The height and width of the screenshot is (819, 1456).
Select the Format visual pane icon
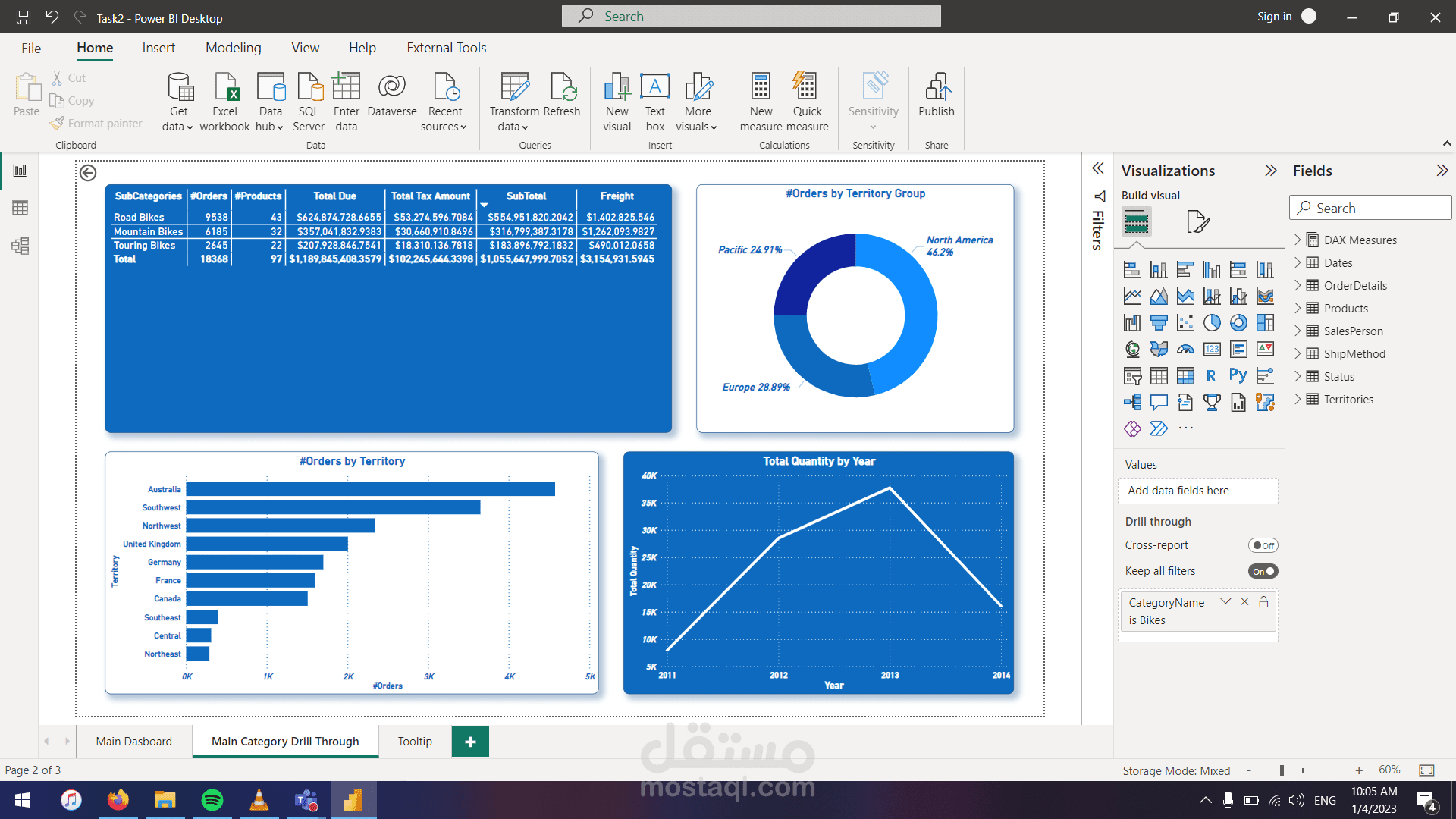[1197, 221]
